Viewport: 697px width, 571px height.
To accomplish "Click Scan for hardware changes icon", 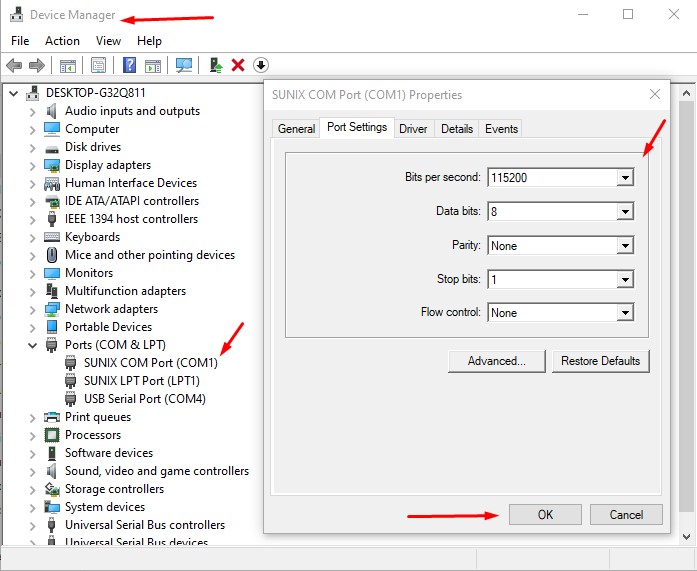I will (184, 65).
